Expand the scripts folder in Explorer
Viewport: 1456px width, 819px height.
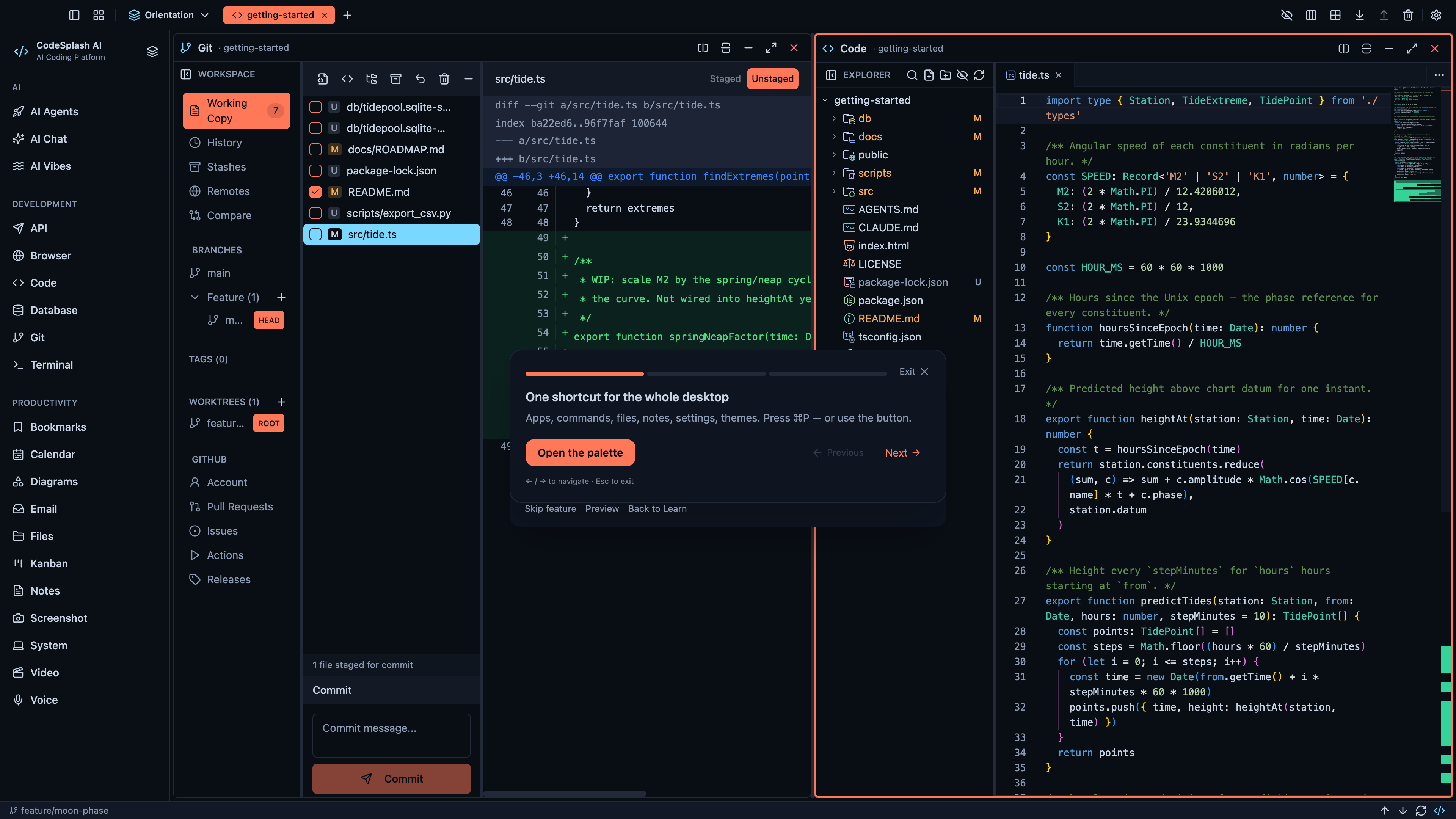834,173
